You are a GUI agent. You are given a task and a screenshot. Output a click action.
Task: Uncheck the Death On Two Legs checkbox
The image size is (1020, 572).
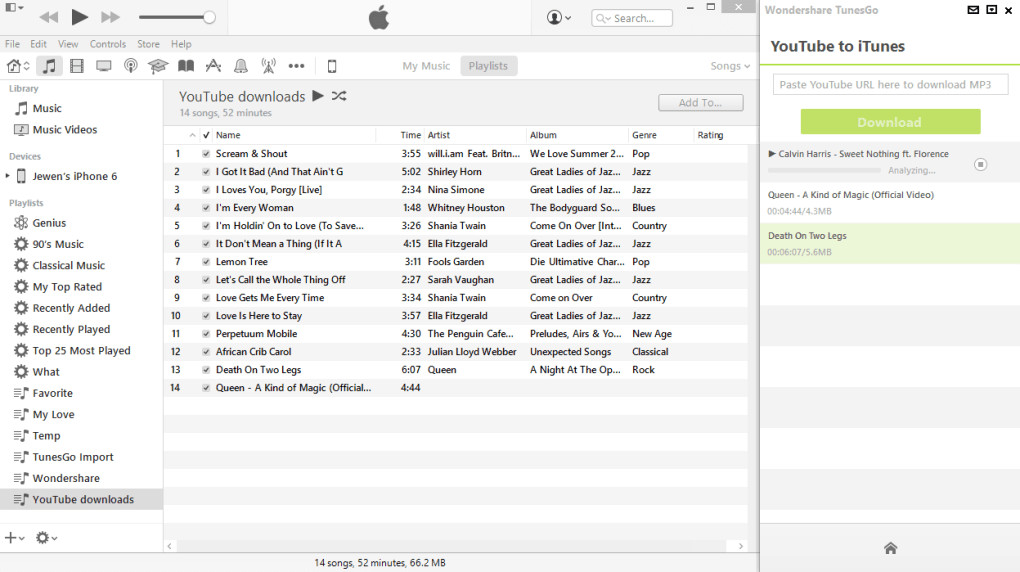click(206, 370)
